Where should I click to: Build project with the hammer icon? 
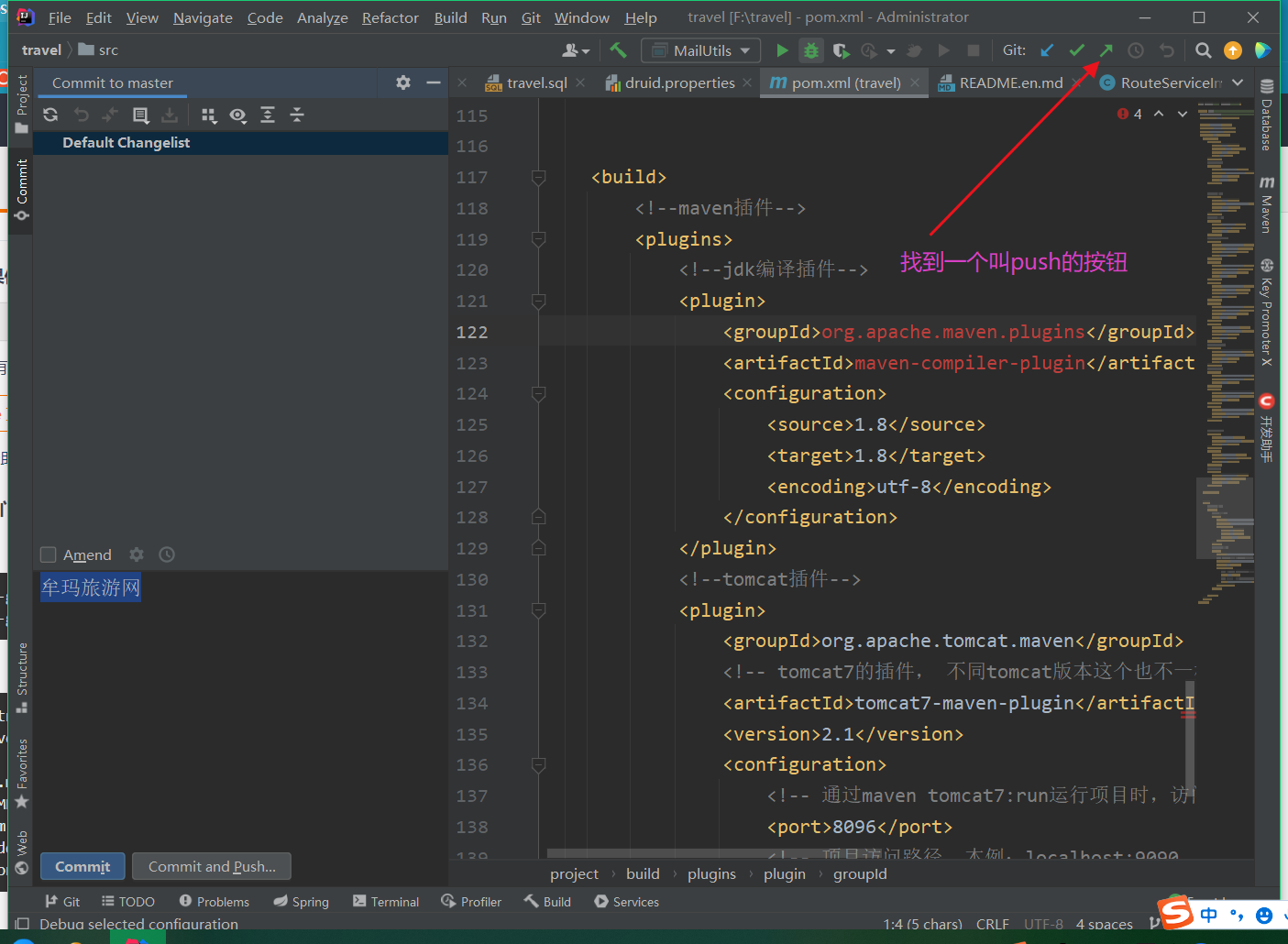point(619,50)
